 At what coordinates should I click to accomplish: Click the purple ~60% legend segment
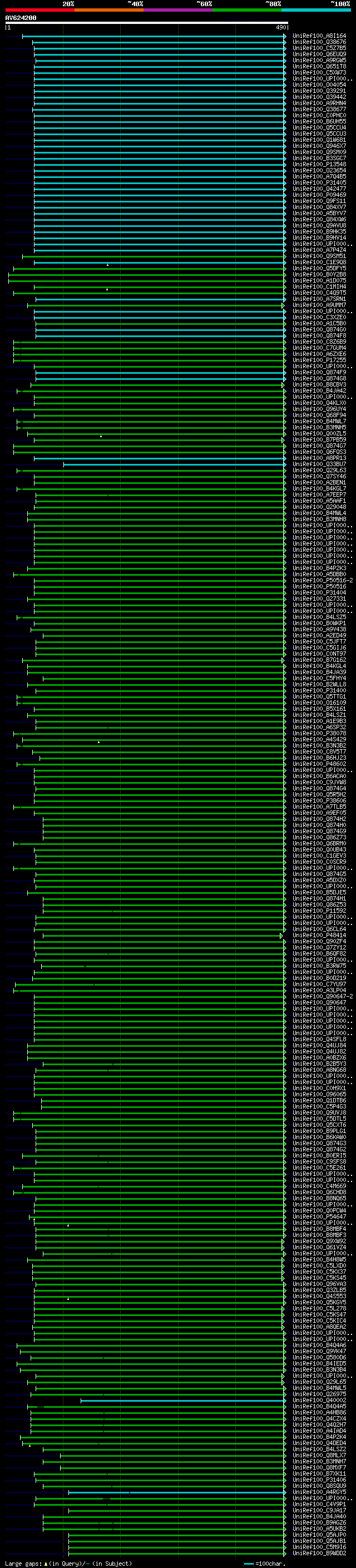tap(177, 11)
